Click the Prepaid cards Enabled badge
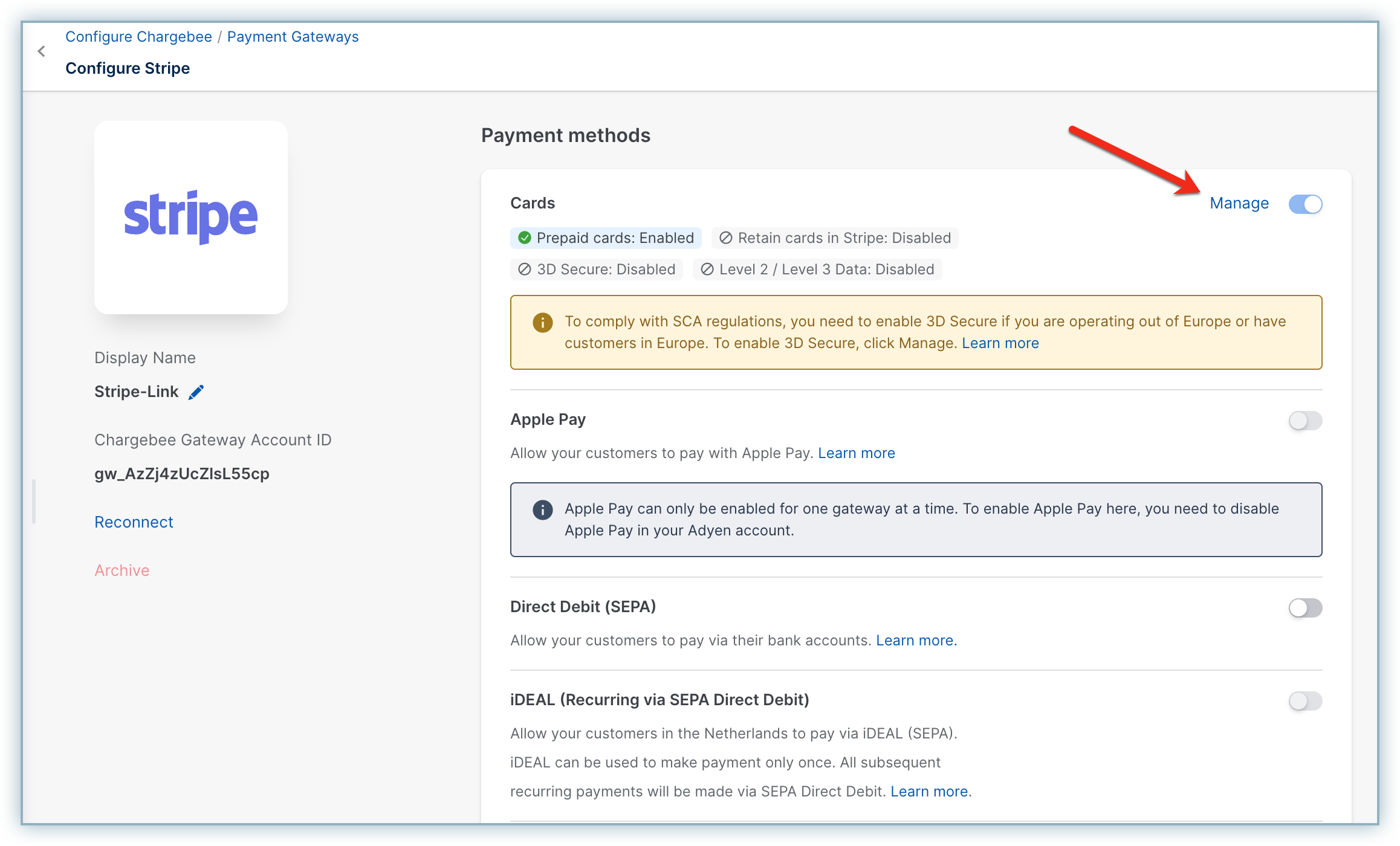1400x846 pixels. pyautogui.click(x=605, y=238)
